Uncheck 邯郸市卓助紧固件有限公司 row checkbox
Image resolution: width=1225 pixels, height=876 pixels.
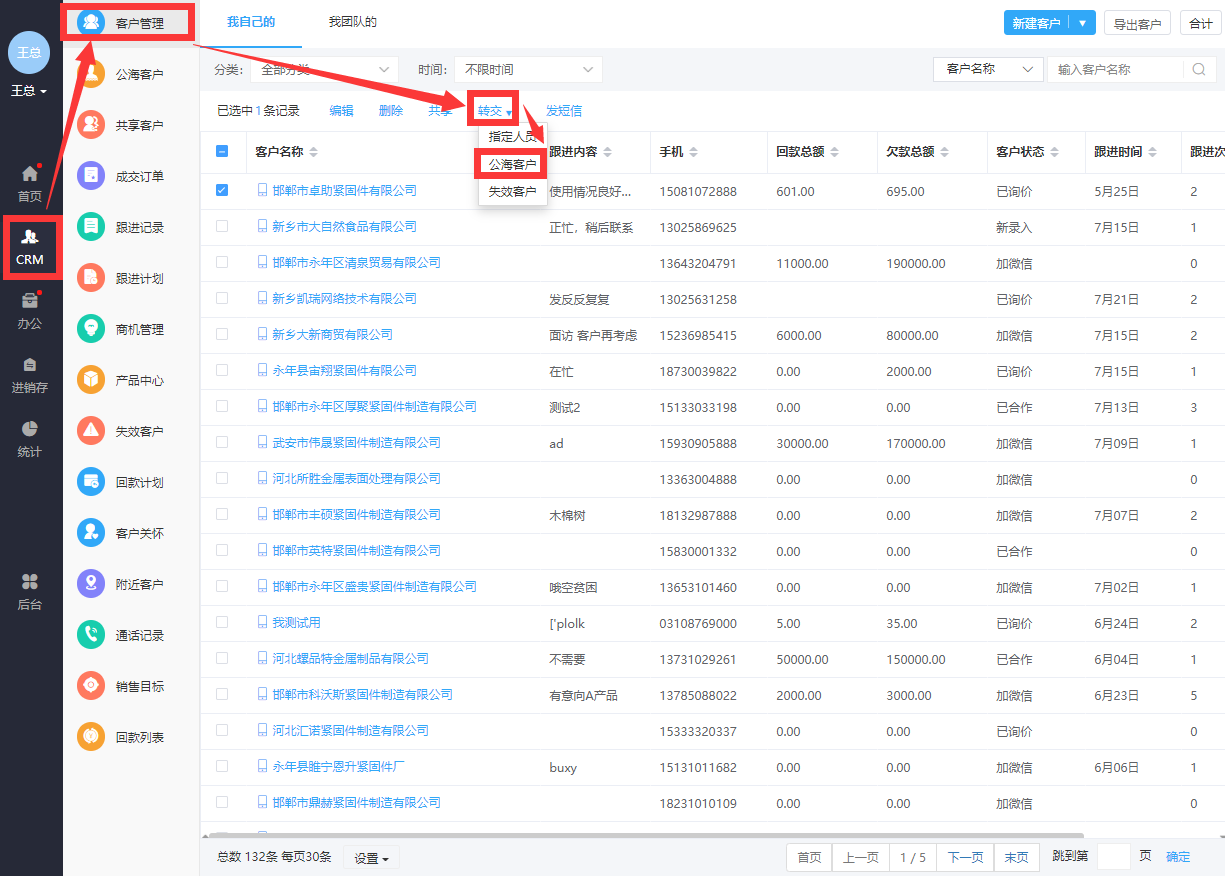coord(222,190)
